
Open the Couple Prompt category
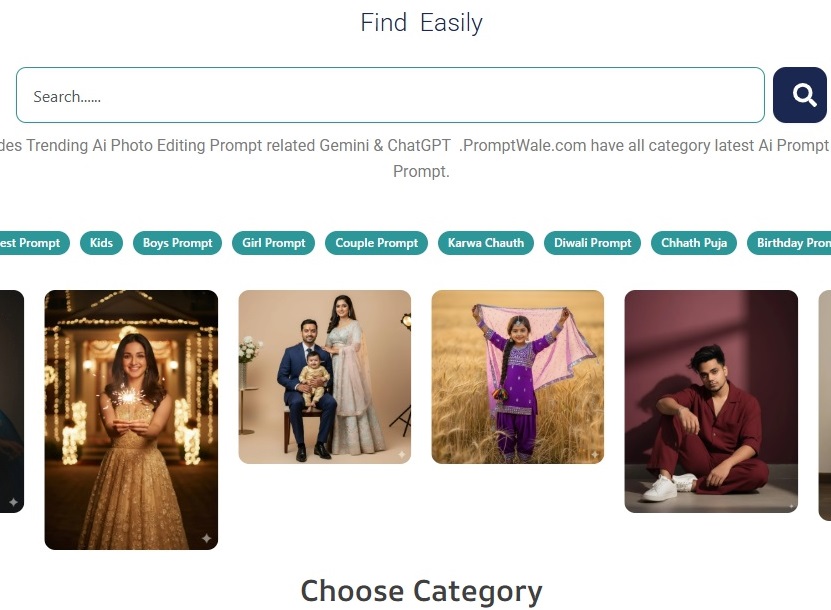(376, 243)
